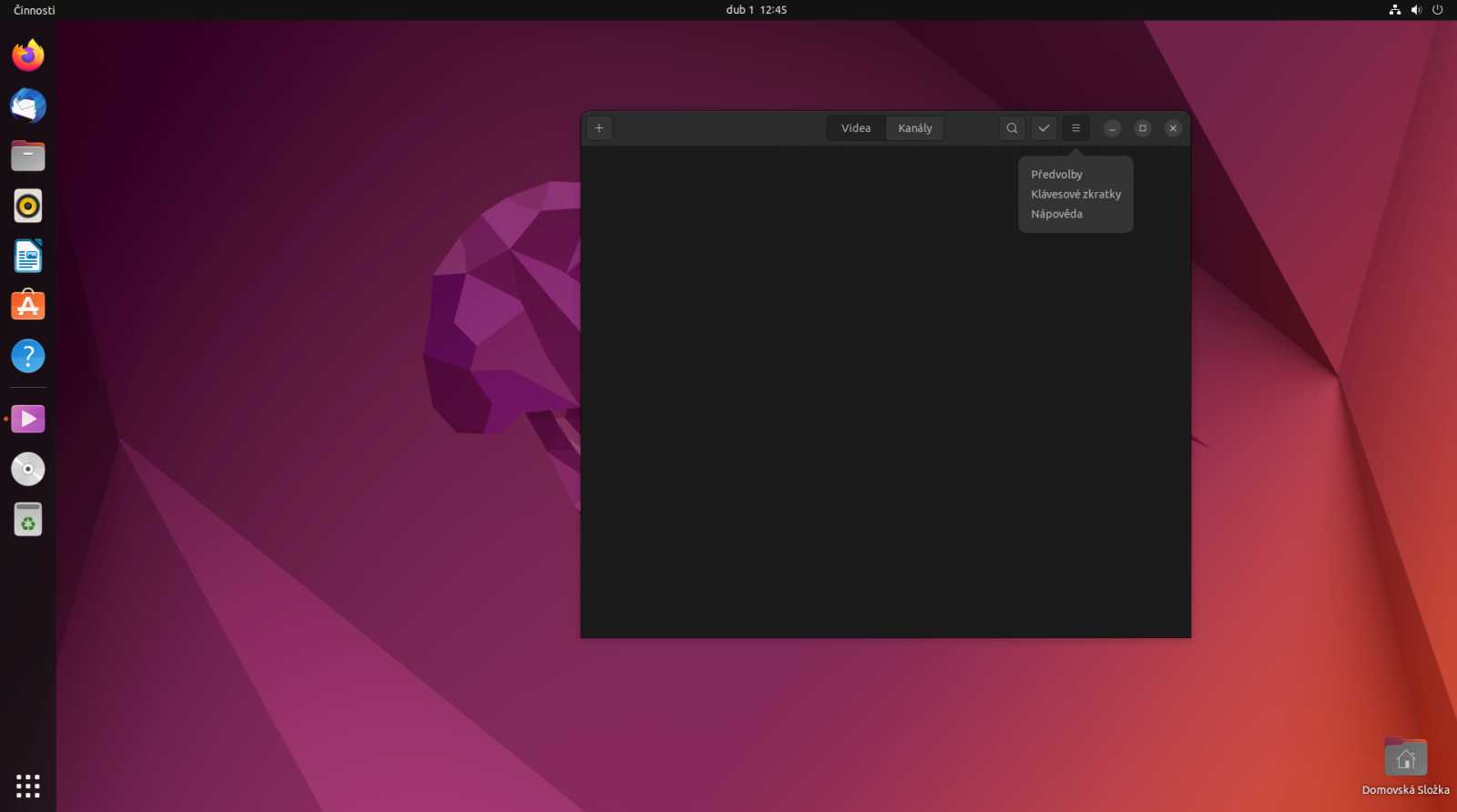Open LibreOffice Writer from the dock
This screenshot has width=1457, height=812.
click(x=28, y=256)
